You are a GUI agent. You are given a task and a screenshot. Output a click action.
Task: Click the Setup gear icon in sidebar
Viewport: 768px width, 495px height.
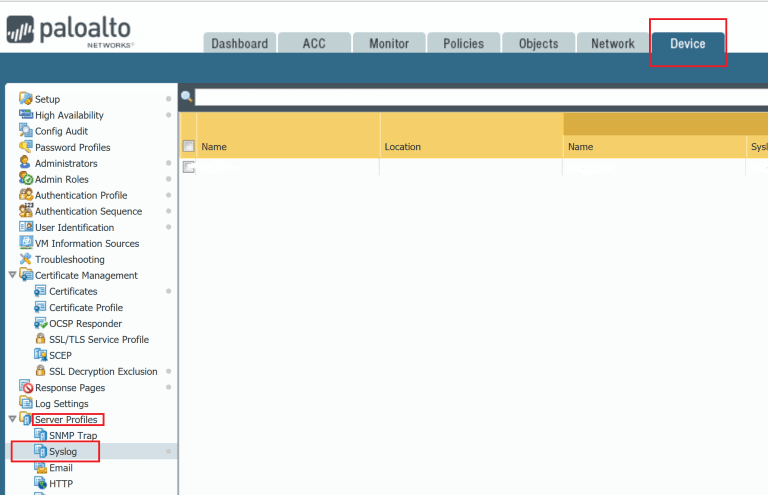pyautogui.click(x=26, y=99)
